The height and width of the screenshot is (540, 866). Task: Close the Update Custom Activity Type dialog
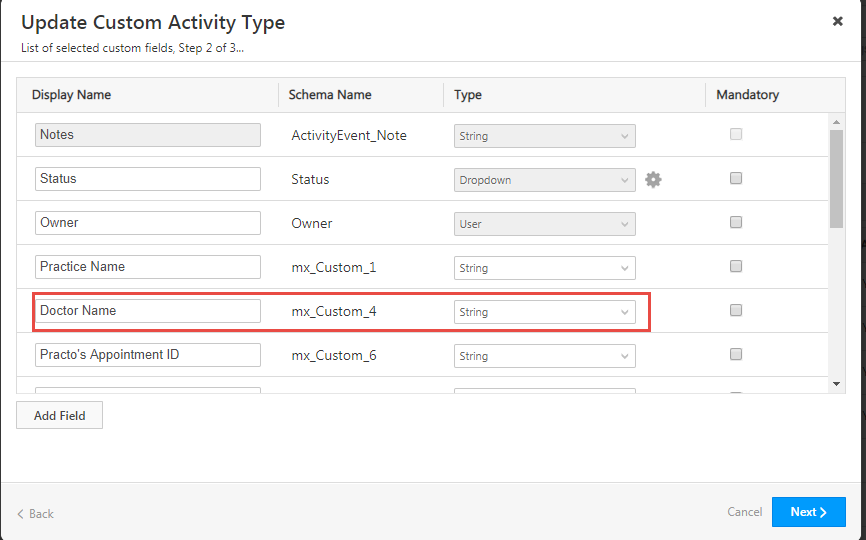(x=837, y=21)
